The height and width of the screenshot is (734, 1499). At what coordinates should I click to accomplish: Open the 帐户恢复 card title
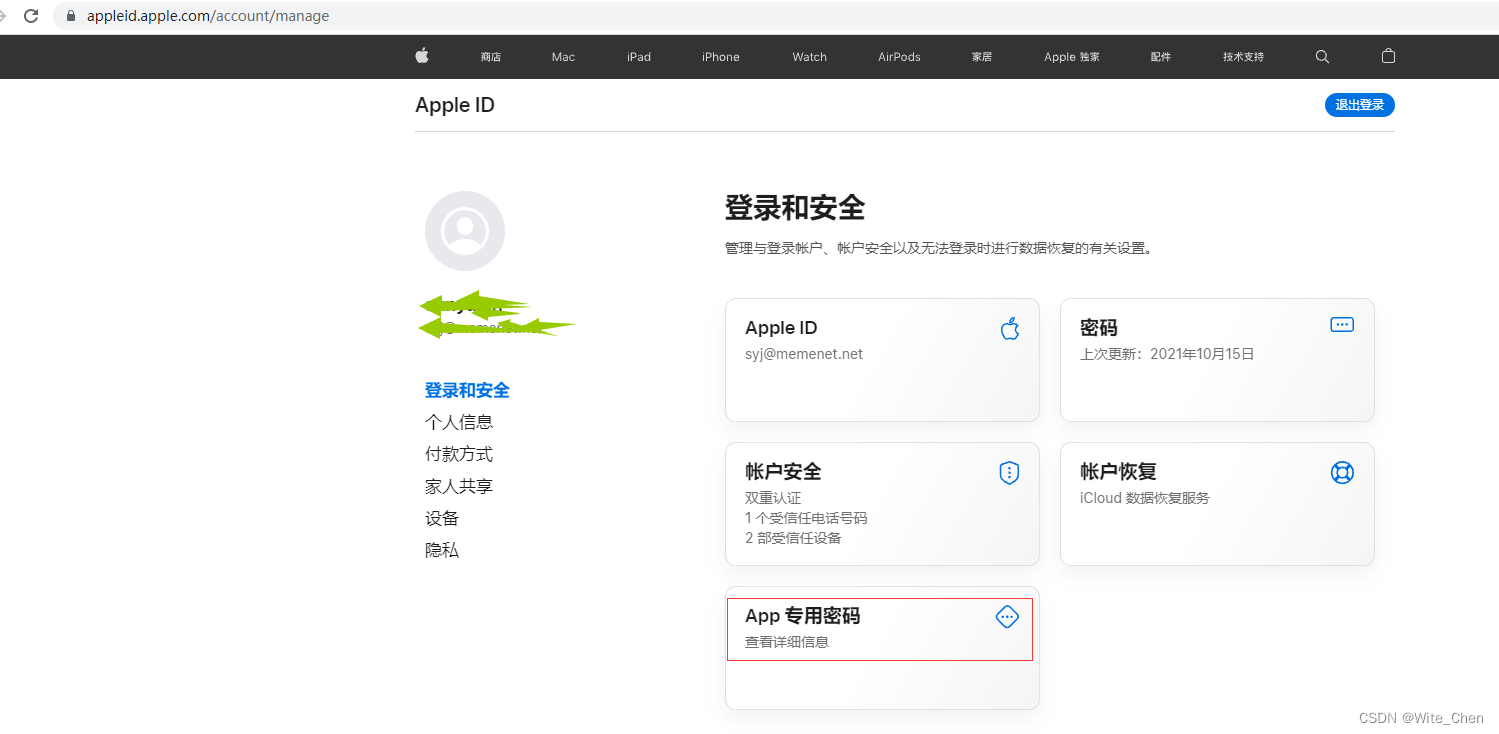1118,471
